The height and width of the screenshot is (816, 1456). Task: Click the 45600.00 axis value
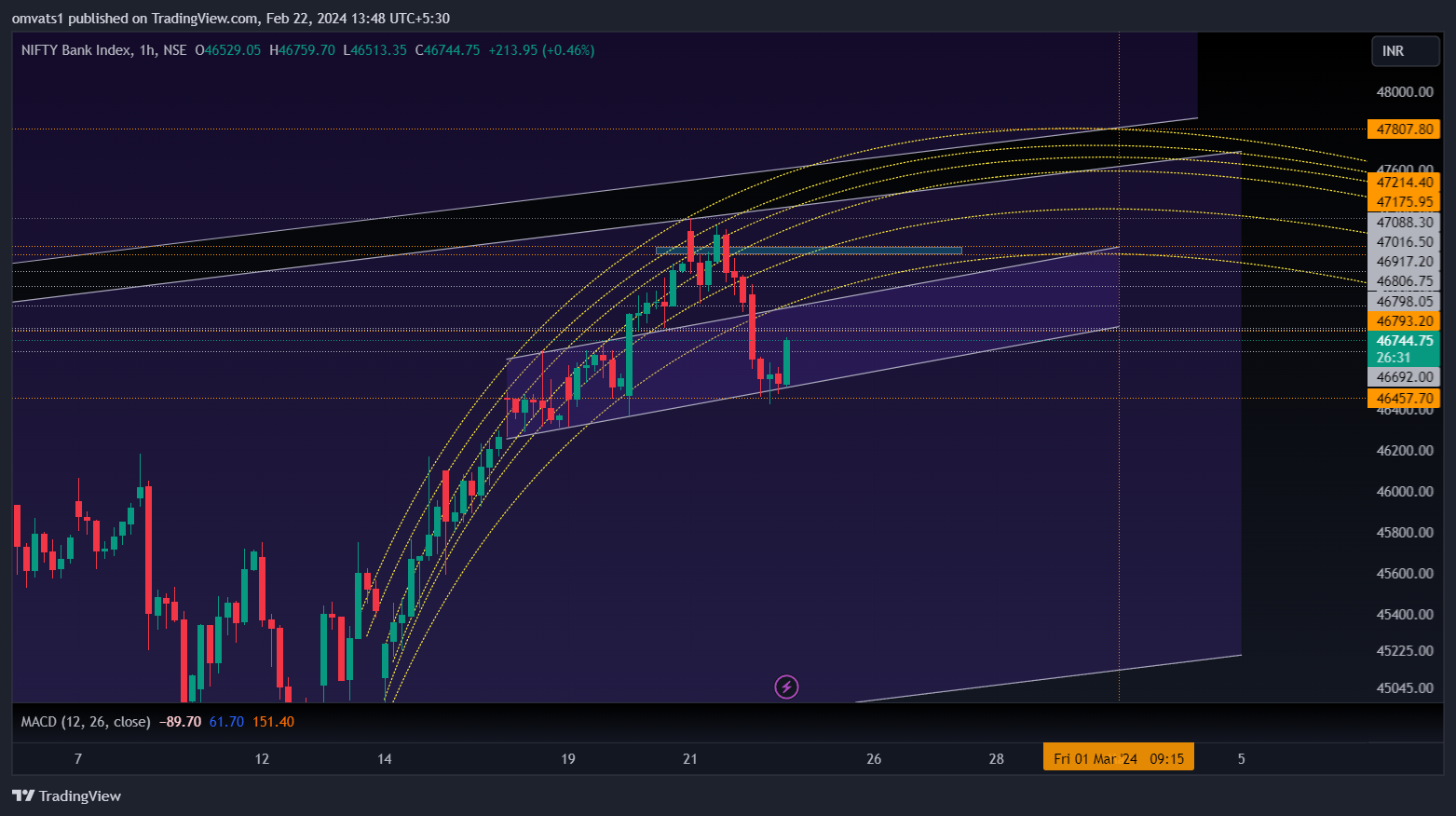pyautogui.click(x=1404, y=574)
